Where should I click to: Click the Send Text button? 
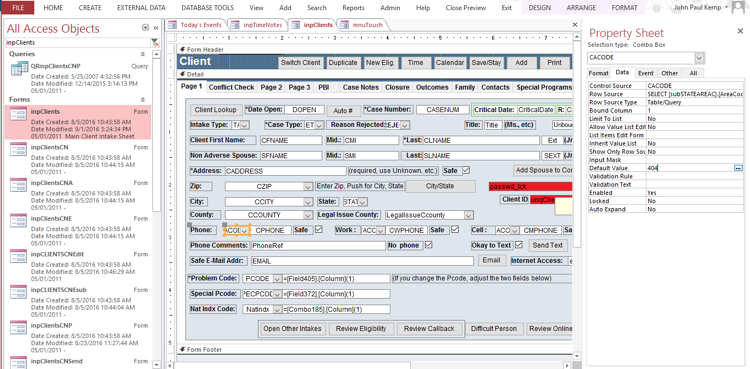pos(548,245)
